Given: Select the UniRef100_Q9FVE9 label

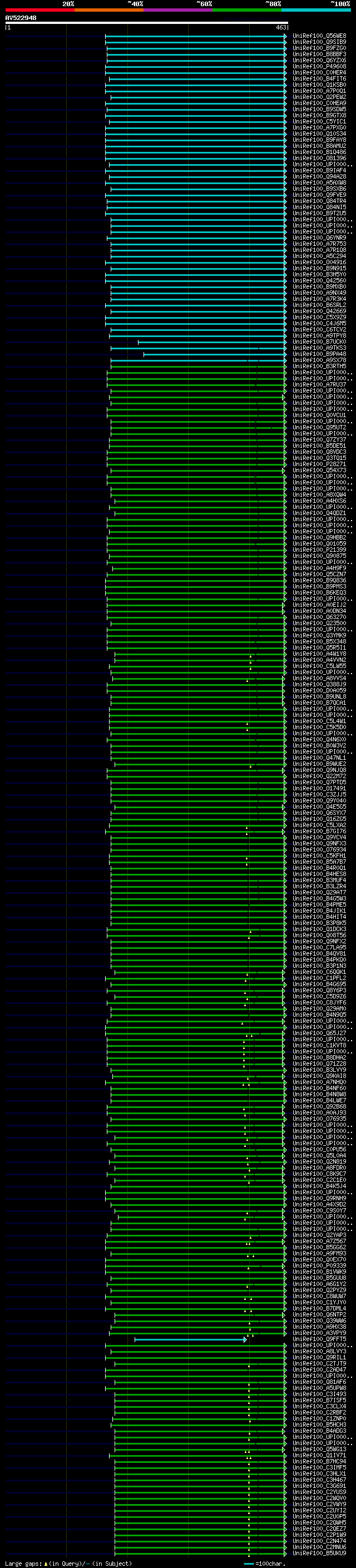Looking at the screenshot, I should pyautogui.click(x=319, y=195).
